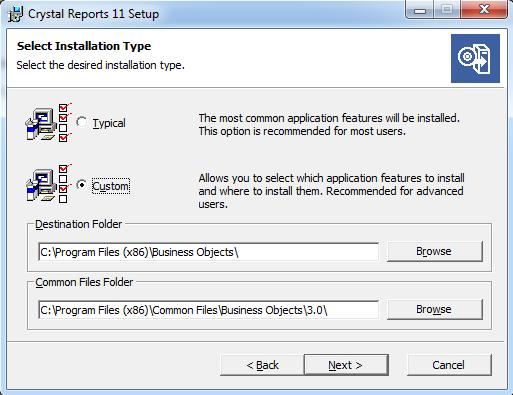Screen dimensions: 513x395
Task: Browse for the Common Files Folder
Action: coord(435,309)
